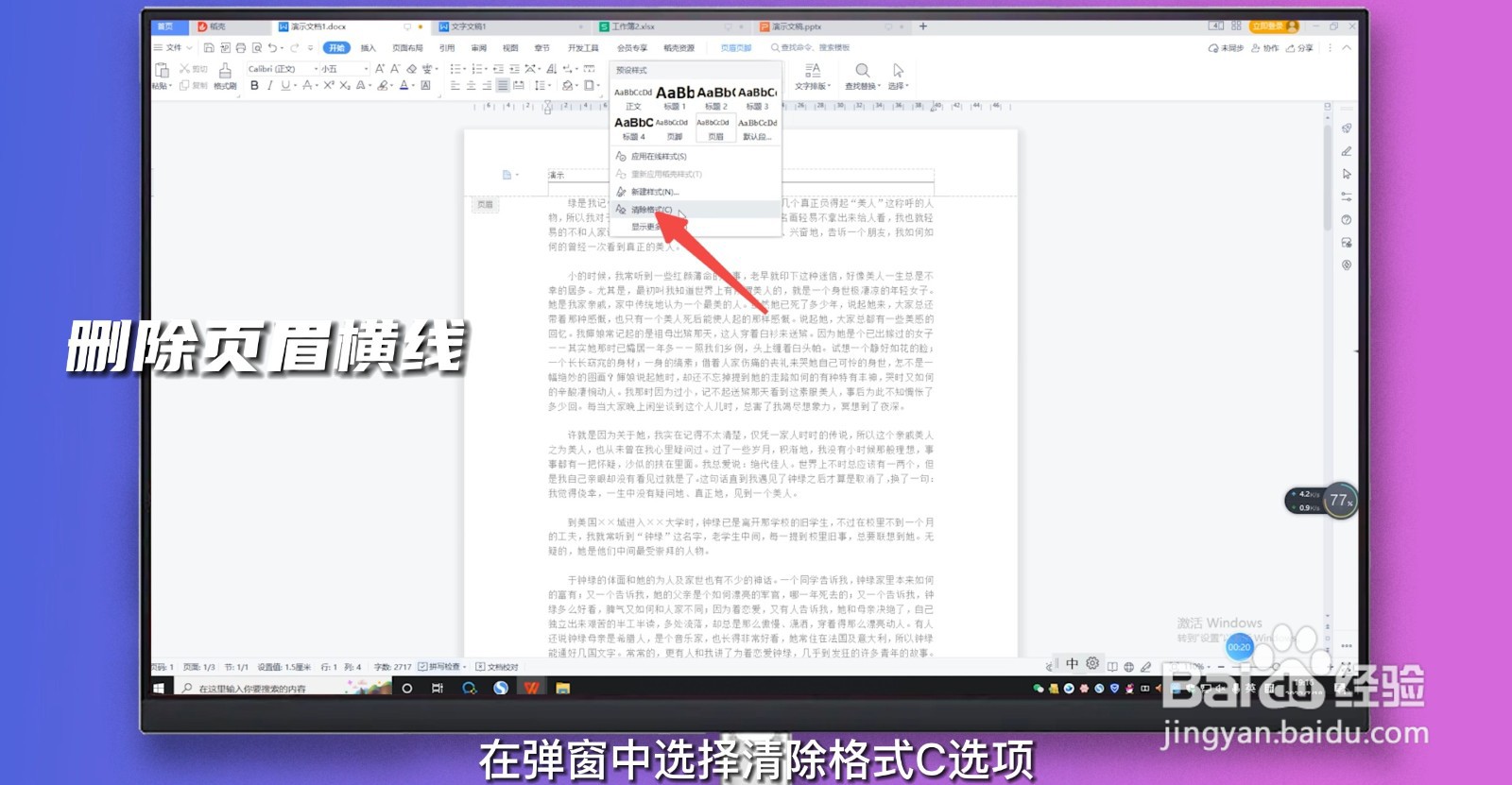
Task: Apply subscript formatting
Action: click(x=344, y=85)
